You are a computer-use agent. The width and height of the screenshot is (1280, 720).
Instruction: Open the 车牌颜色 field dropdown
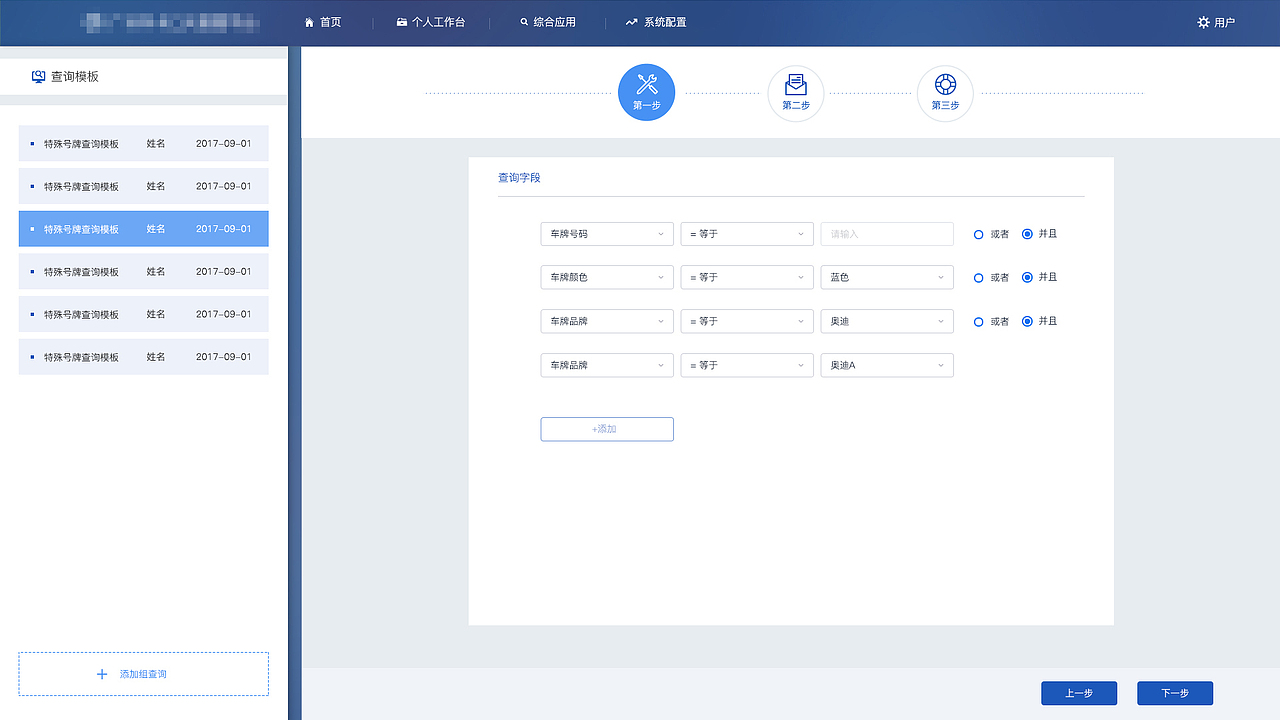click(x=607, y=278)
